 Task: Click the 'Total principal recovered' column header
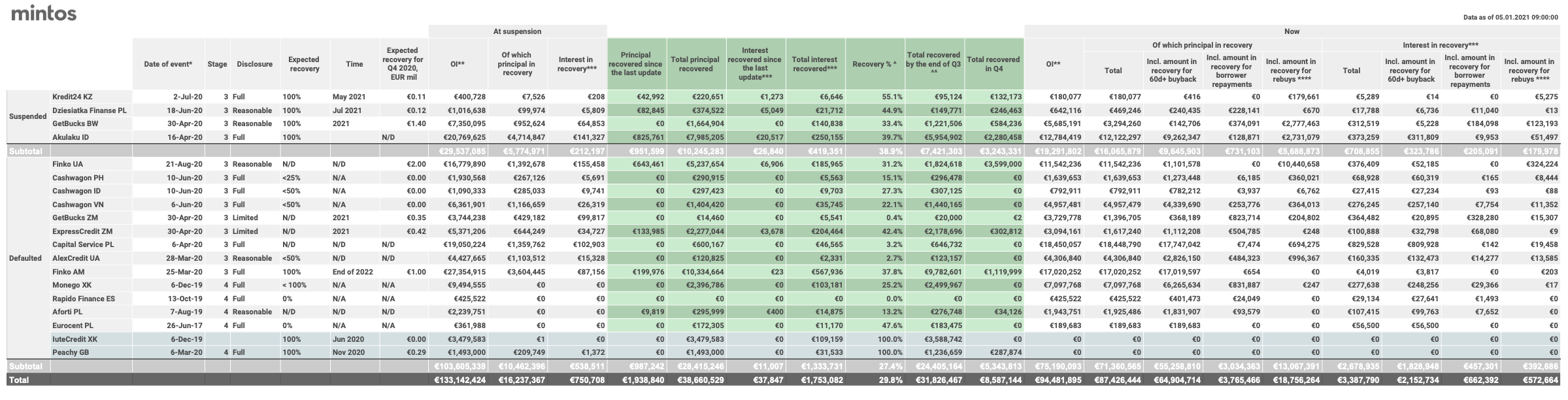[695, 64]
